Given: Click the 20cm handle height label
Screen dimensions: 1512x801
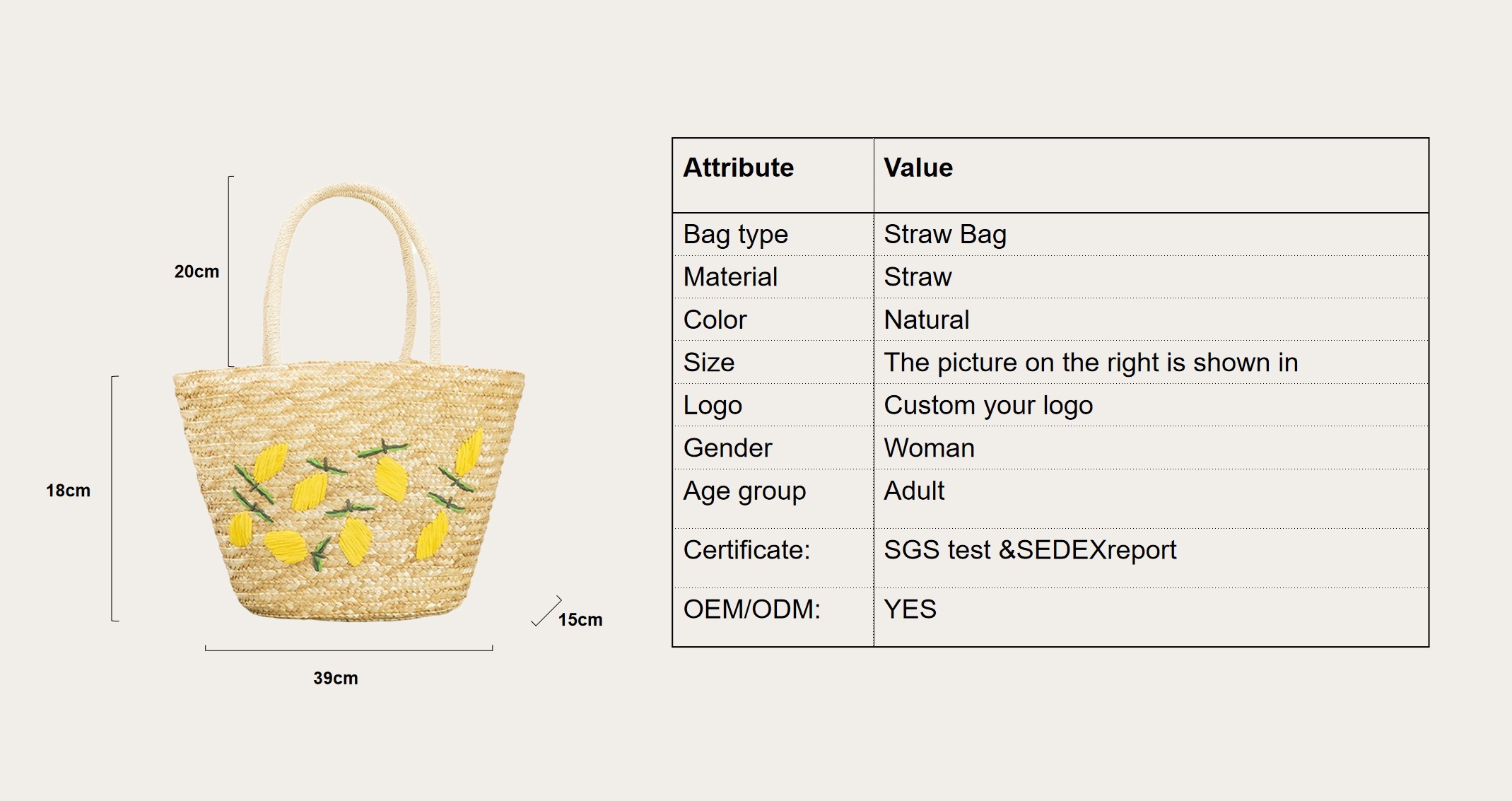Looking at the screenshot, I should click(x=197, y=271).
